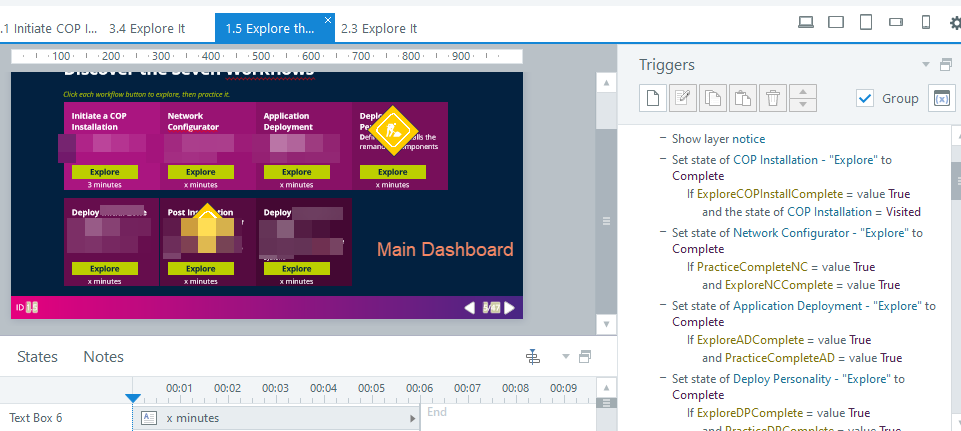Click the 00:05 mark on timeline ruler
Screen dimensions: 961x431
371,388
